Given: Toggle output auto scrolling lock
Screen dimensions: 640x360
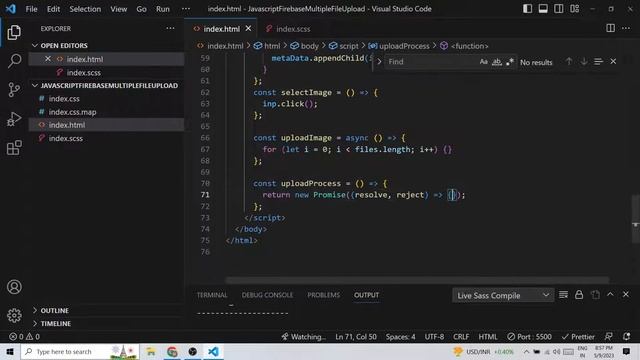Looking at the screenshot, I should pyautogui.click(x=579, y=295).
